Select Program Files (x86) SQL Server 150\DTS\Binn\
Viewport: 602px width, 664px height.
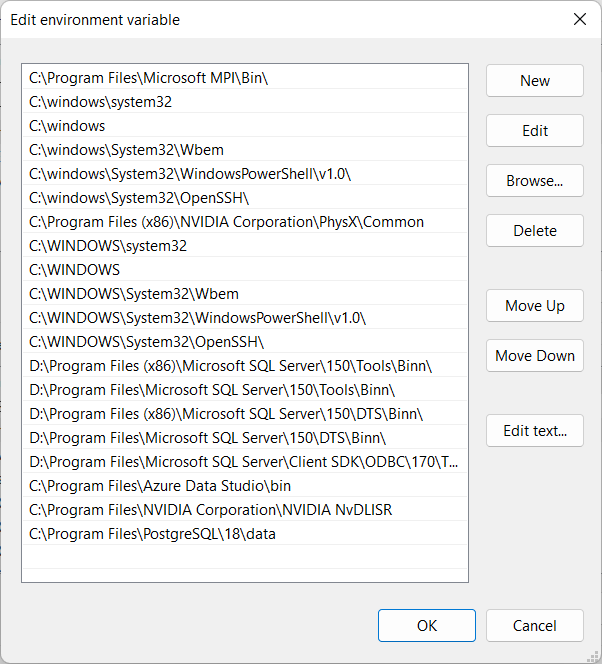point(245,414)
